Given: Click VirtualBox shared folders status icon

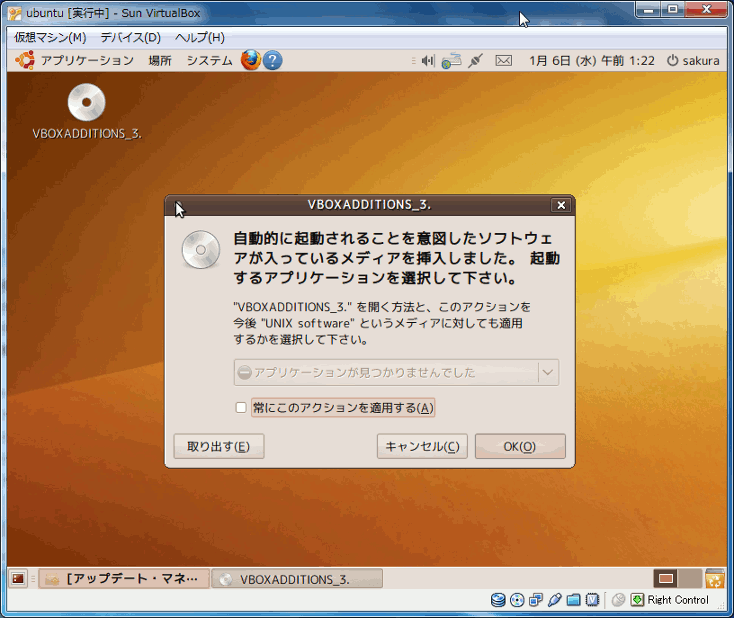Looking at the screenshot, I should tap(574, 600).
